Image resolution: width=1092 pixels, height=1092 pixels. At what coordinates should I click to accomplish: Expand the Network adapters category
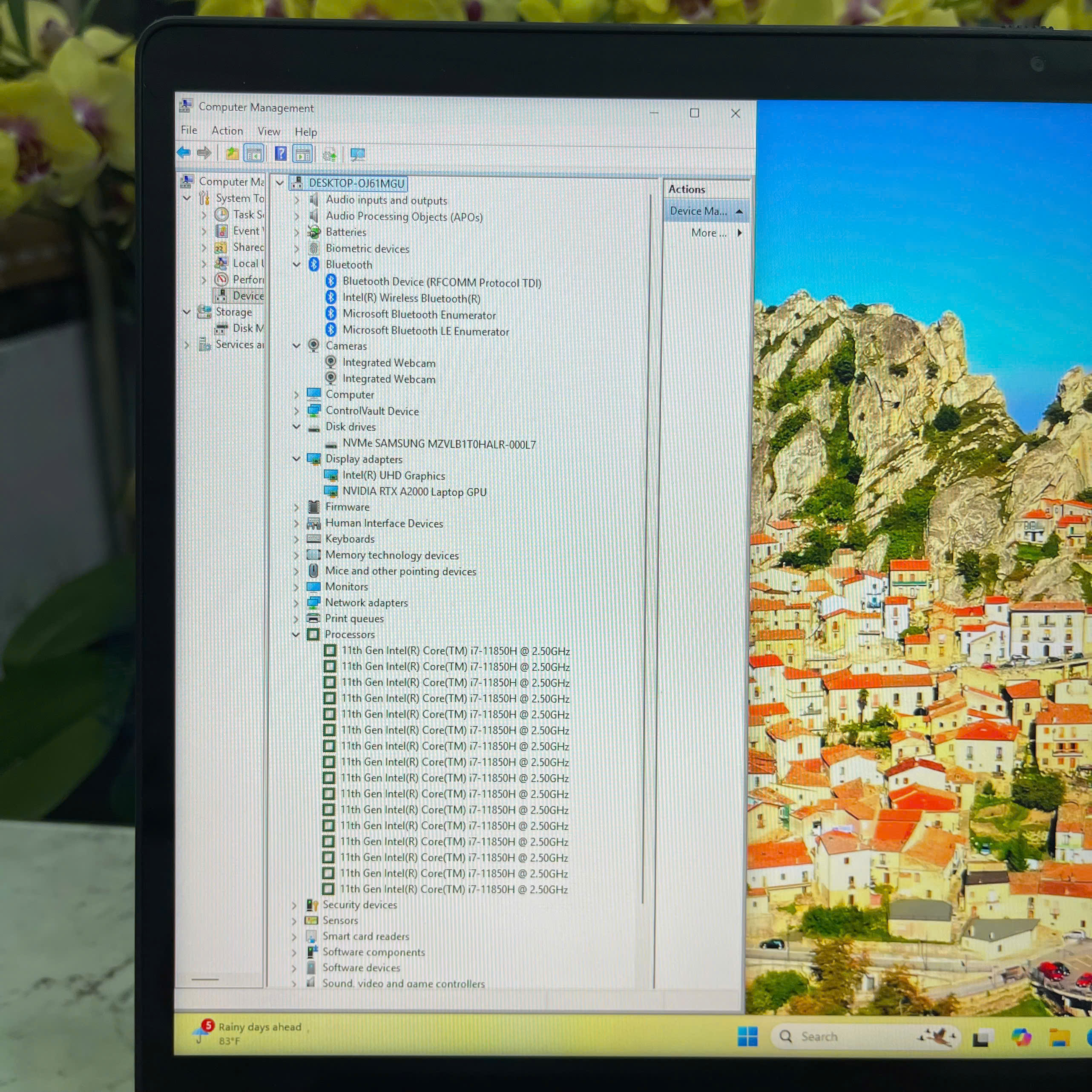296,603
